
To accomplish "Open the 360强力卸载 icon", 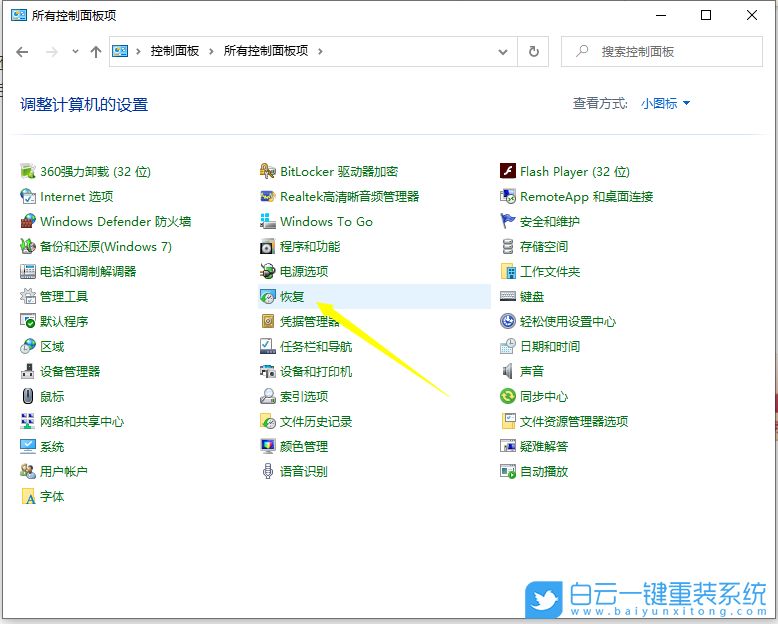I will (28, 172).
